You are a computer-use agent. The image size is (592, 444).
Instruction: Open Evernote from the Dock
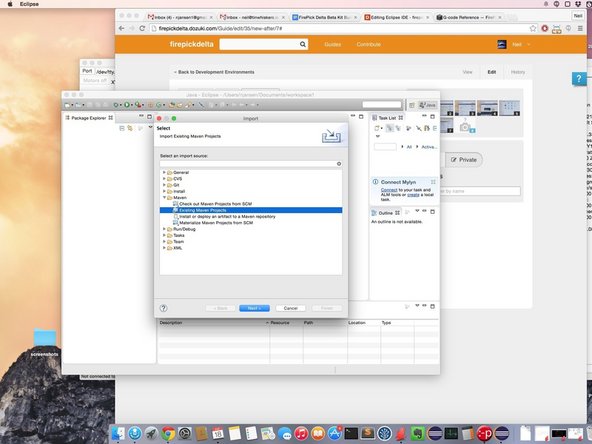(x=418, y=433)
